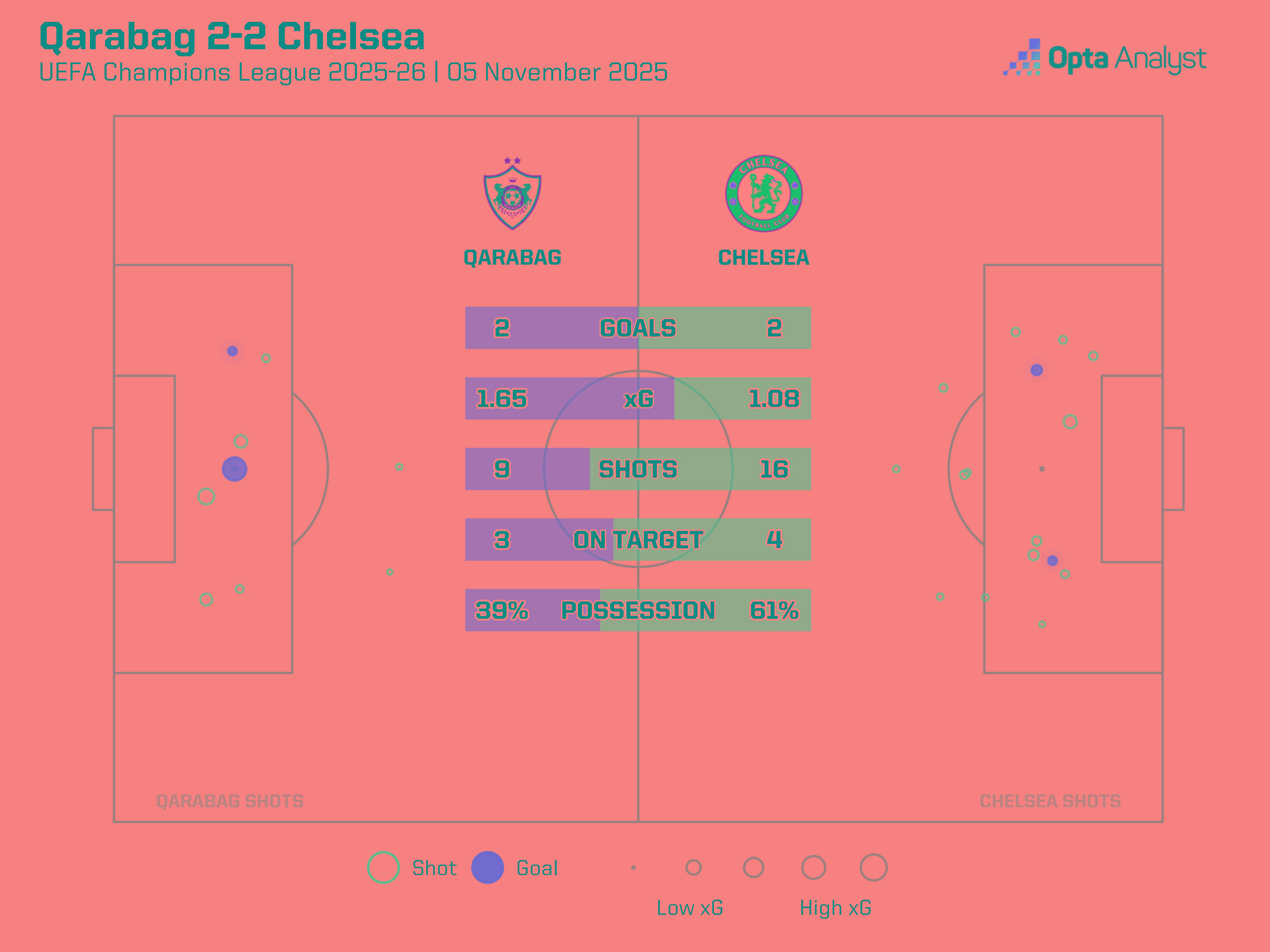Click the UEFA Champions League subtitle text
This screenshot has height=952, width=1270.
pos(353,73)
